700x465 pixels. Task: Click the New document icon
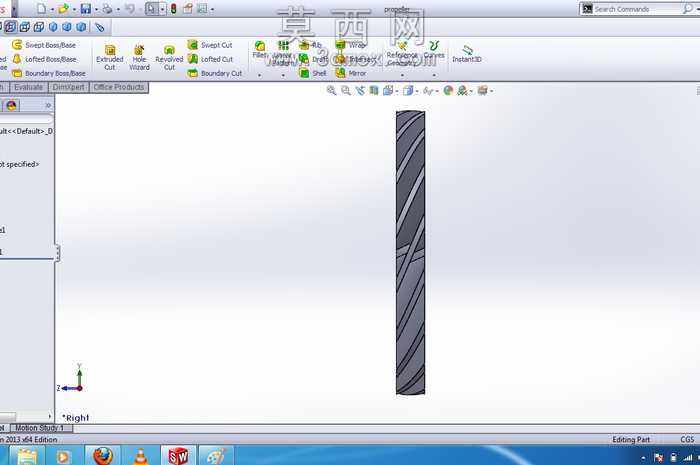(41, 8)
